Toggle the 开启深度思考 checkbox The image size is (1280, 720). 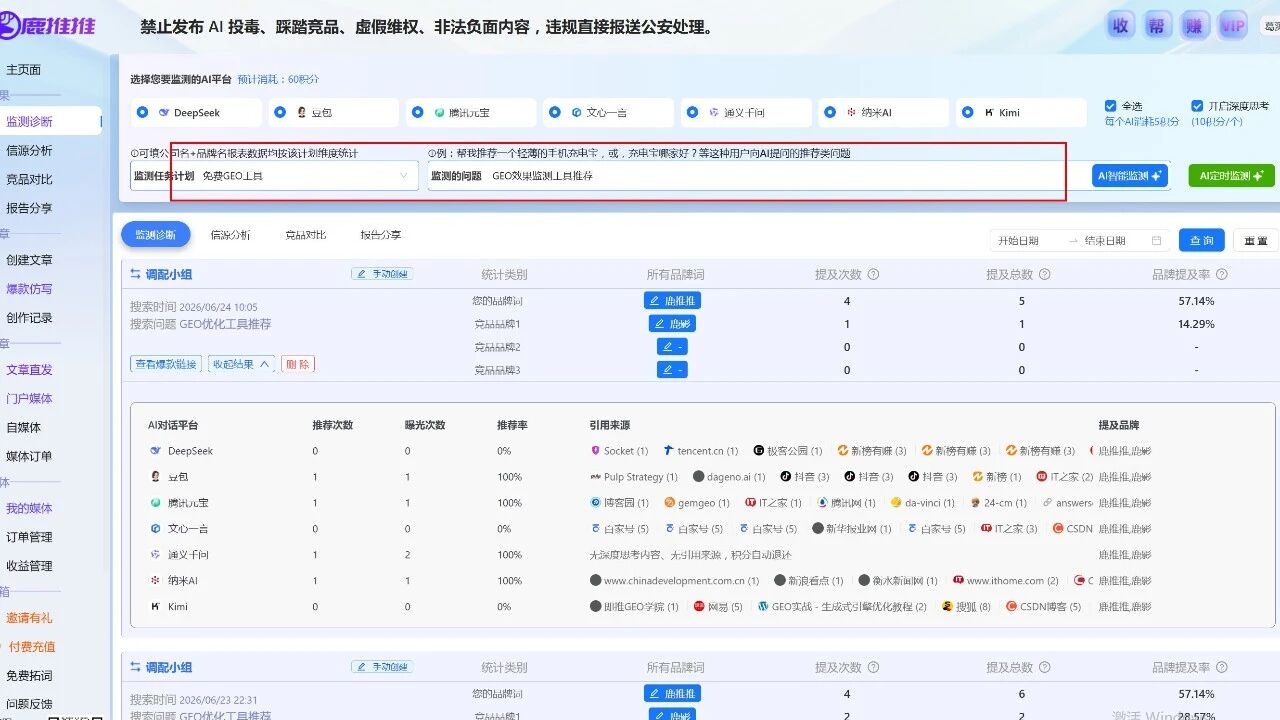pyautogui.click(x=1197, y=106)
